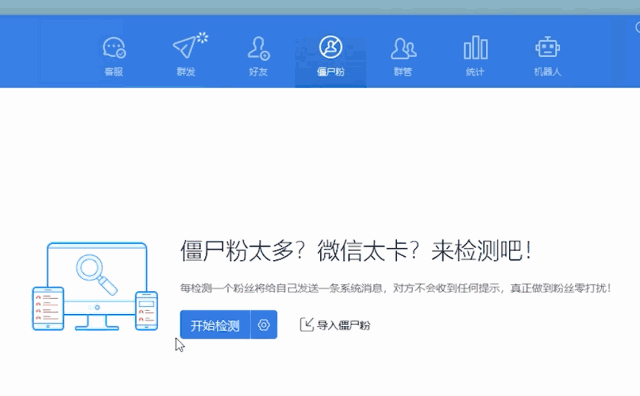Open the 统计 statistics tab

pos(475,56)
